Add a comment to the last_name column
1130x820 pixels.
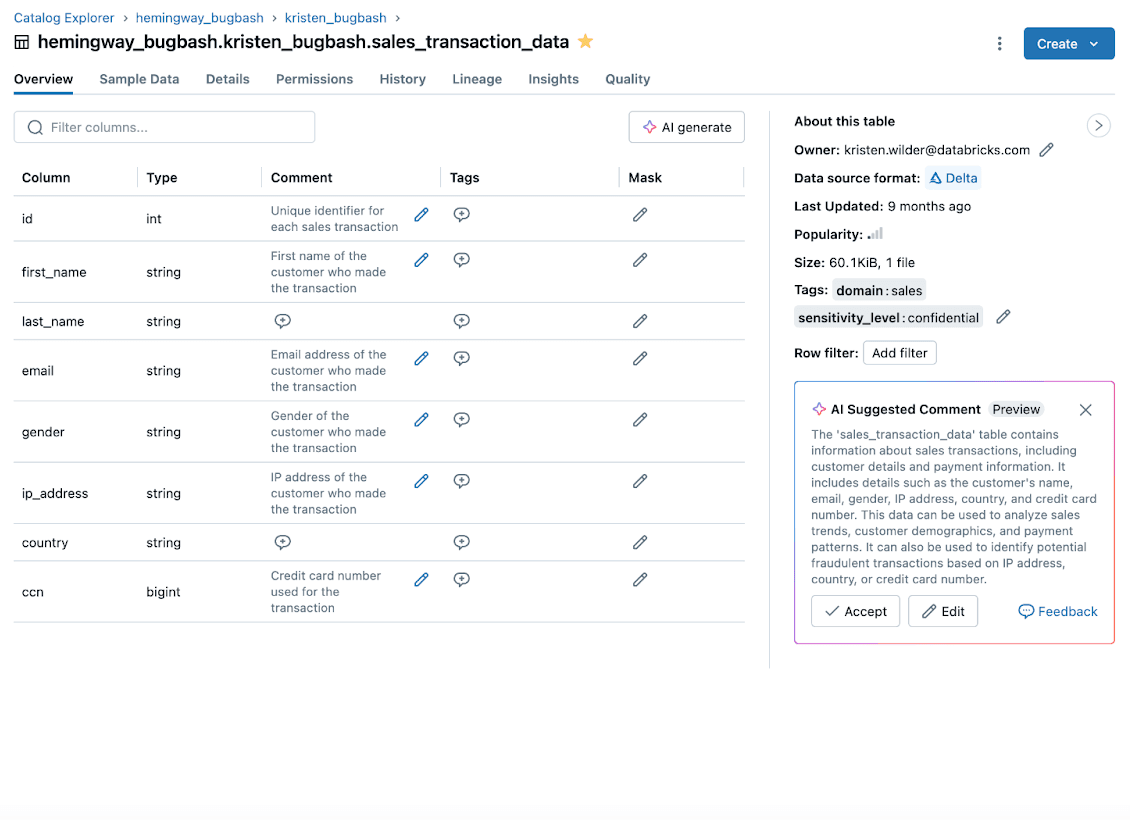pos(283,321)
